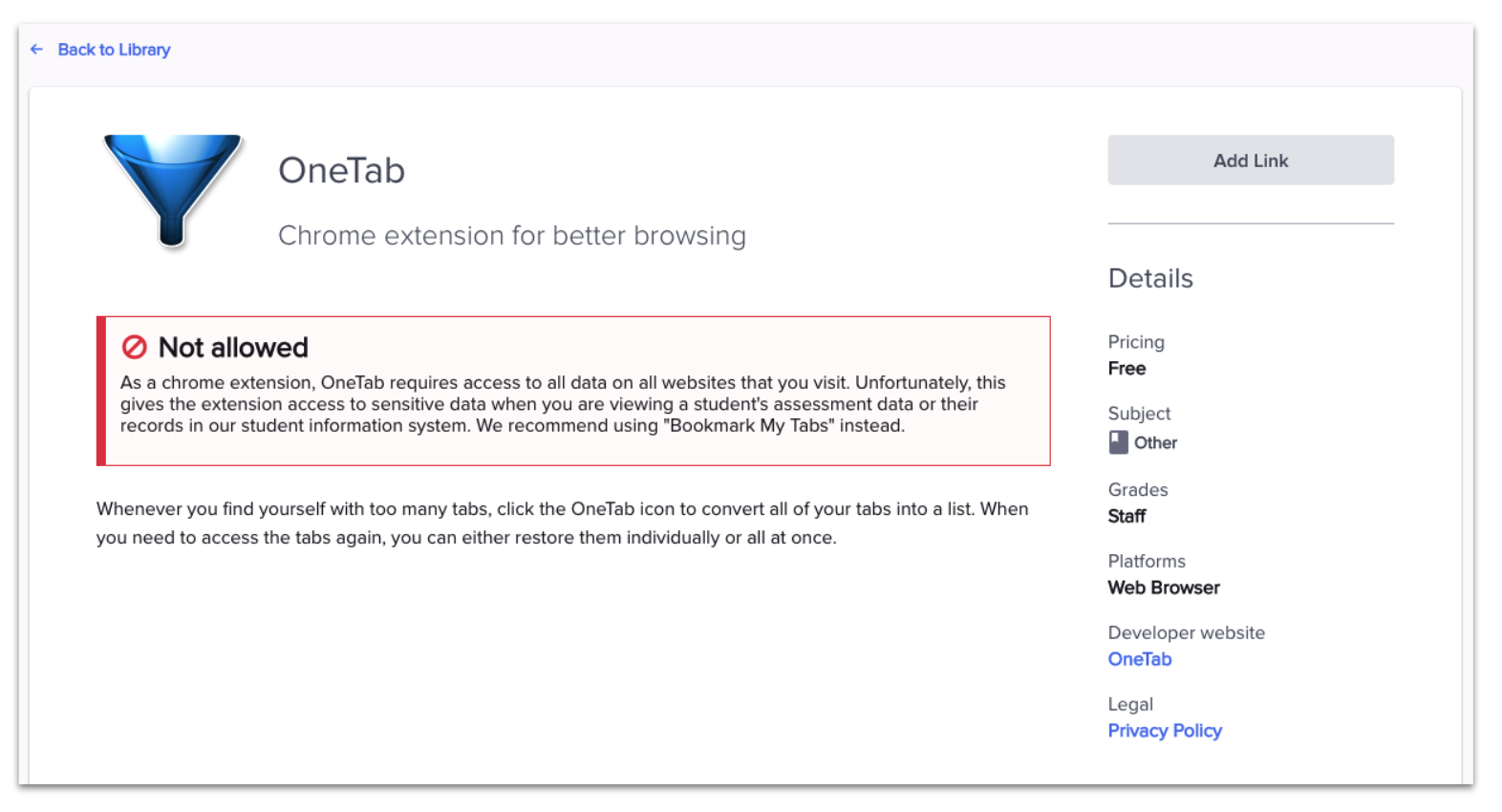This screenshot has width=1502, height=812.
Task: Click the paragraph describing too many tabs
Action: (x=562, y=524)
